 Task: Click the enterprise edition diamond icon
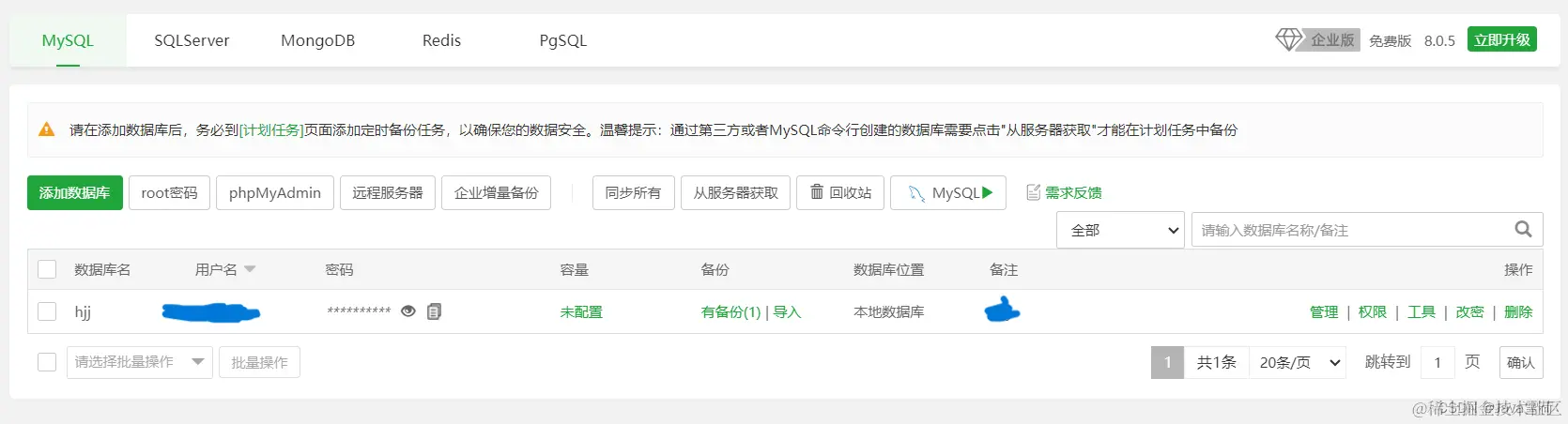coord(1288,39)
